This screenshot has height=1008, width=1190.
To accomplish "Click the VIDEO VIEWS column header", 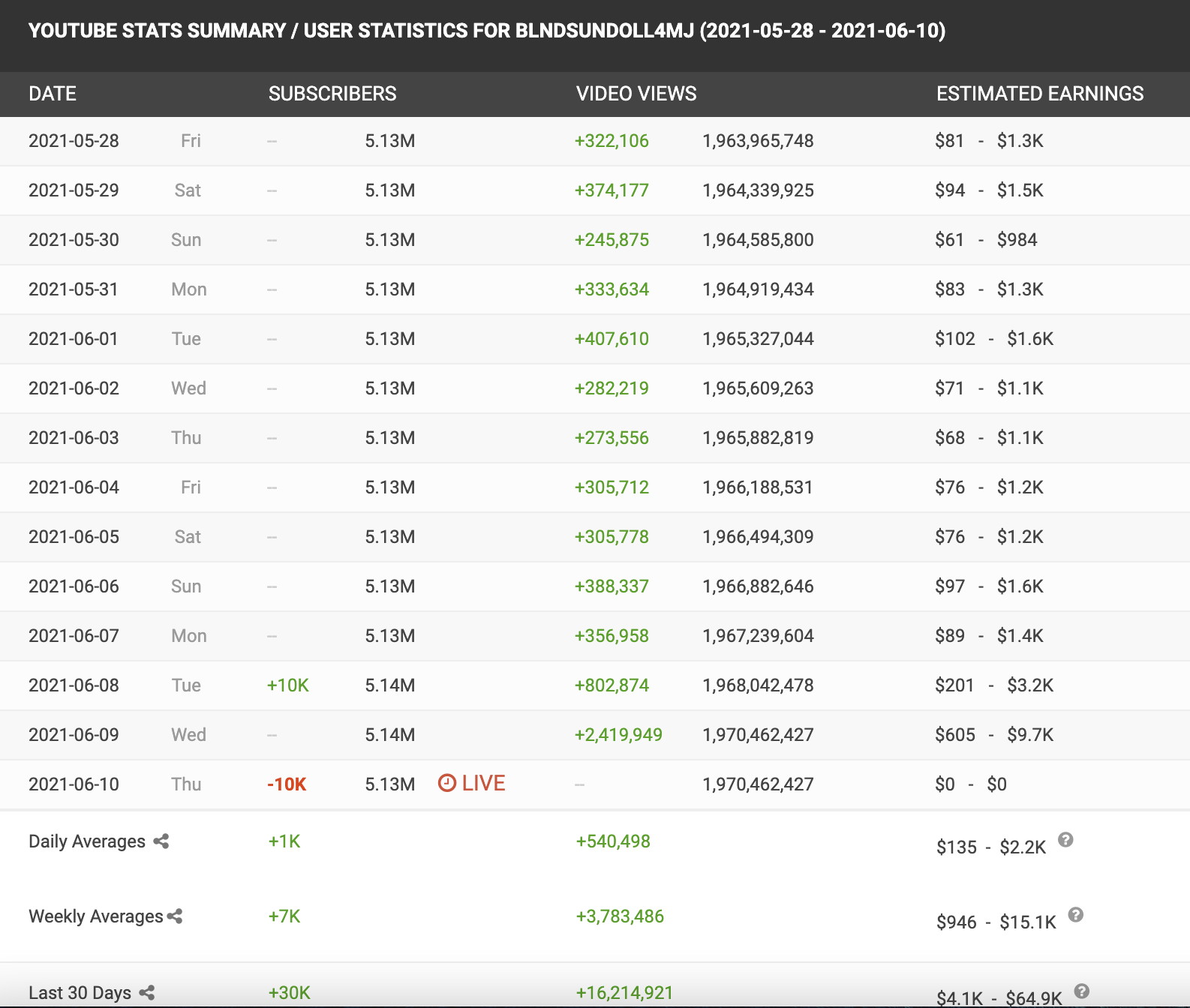I will click(x=636, y=94).
